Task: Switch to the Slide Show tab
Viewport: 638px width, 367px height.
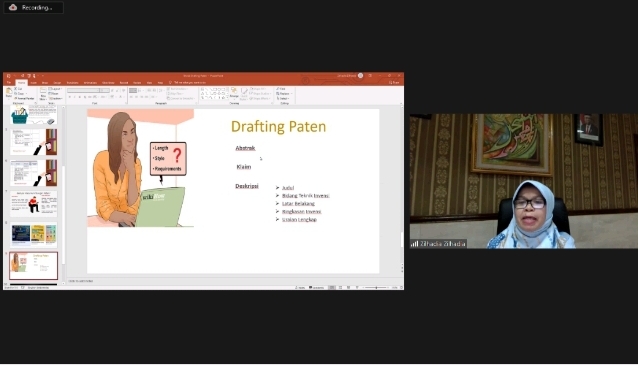Action: point(108,83)
